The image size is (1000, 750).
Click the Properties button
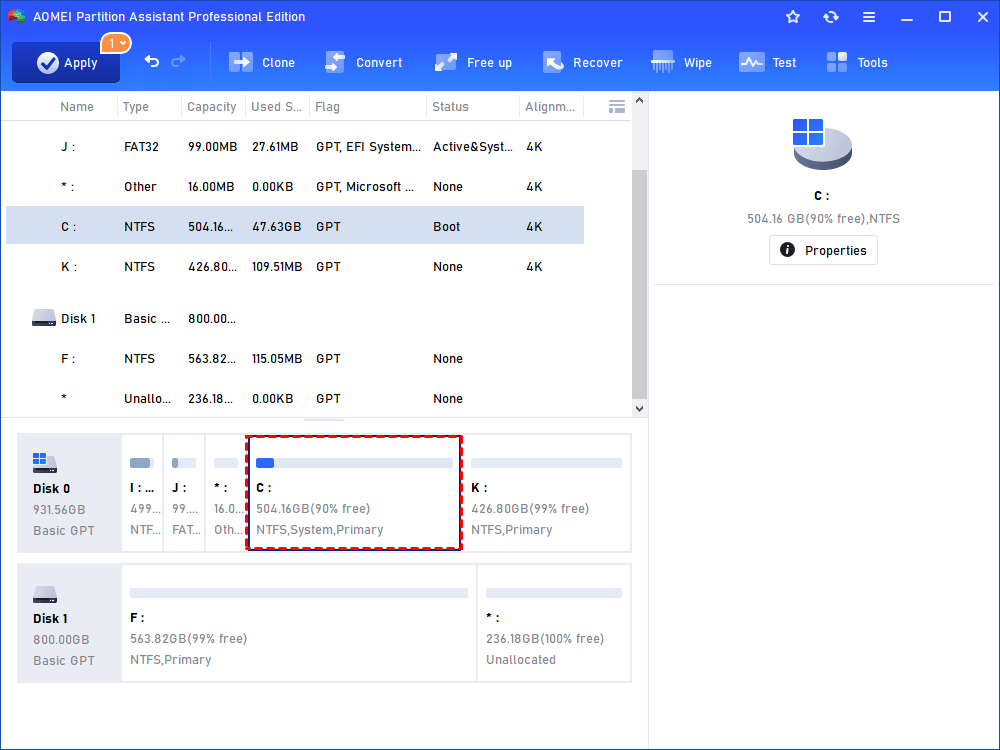(x=823, y=250)
